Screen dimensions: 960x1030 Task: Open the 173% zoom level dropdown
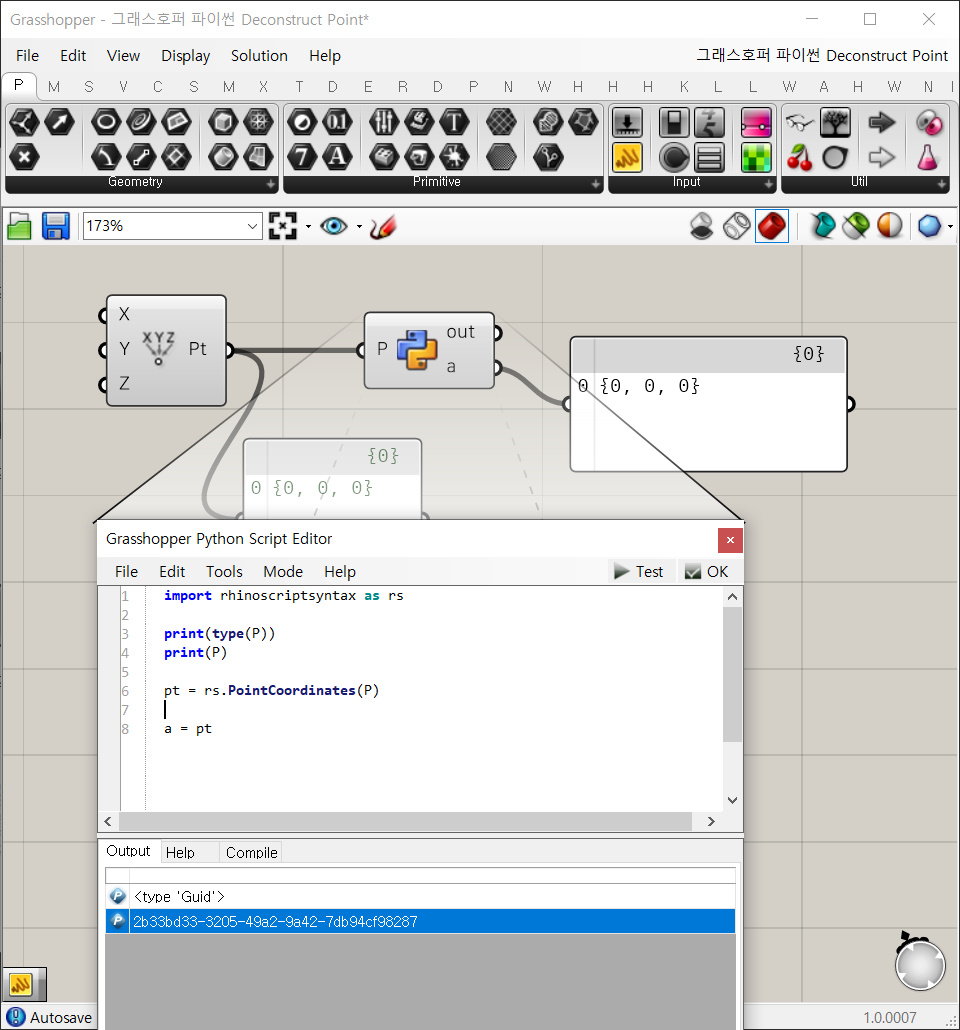point(252,227)
